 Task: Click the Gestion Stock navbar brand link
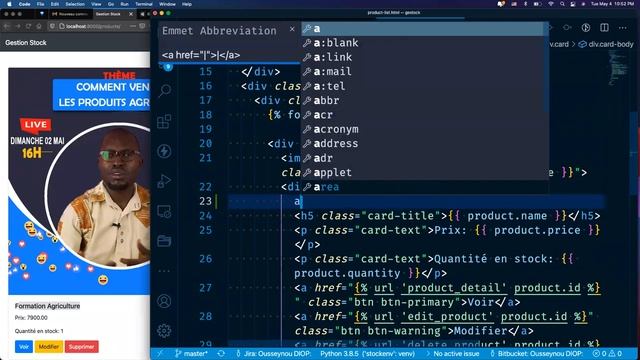(x=26, y=42)
